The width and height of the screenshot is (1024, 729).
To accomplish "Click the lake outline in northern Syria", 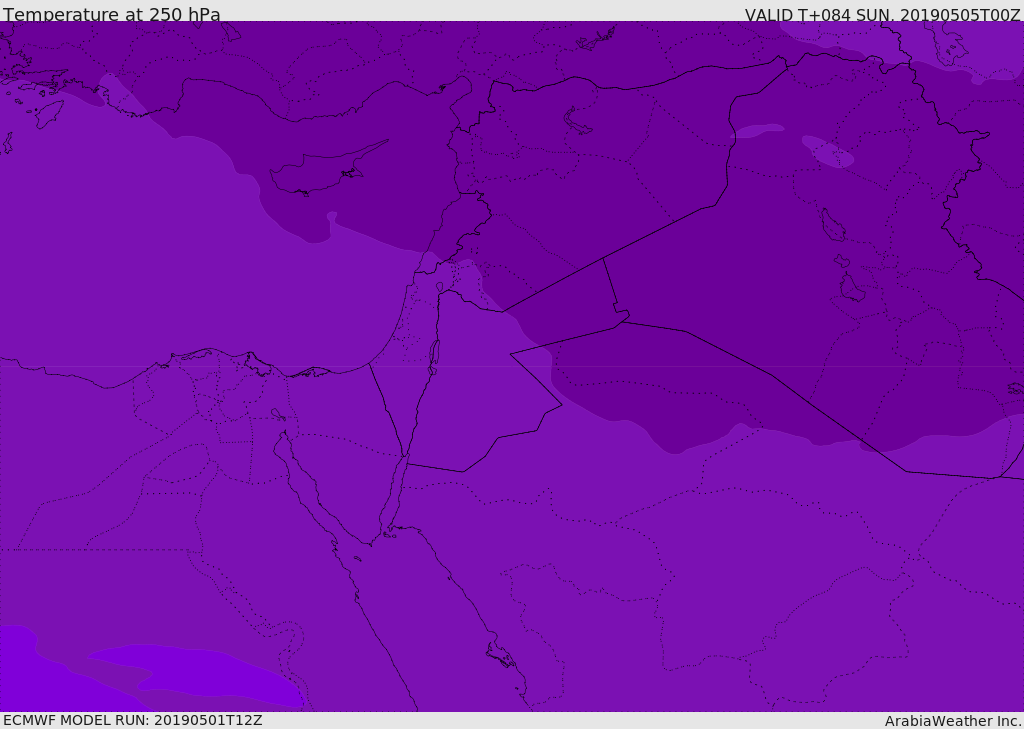I will [x=578, y=121].
